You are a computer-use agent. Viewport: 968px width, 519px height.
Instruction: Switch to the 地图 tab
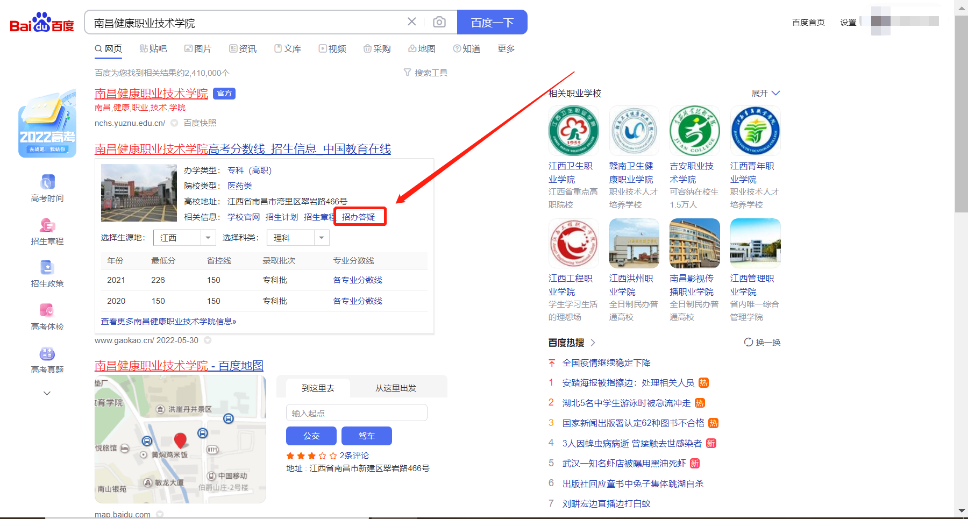pyautogui.click(x=422, y=49)
